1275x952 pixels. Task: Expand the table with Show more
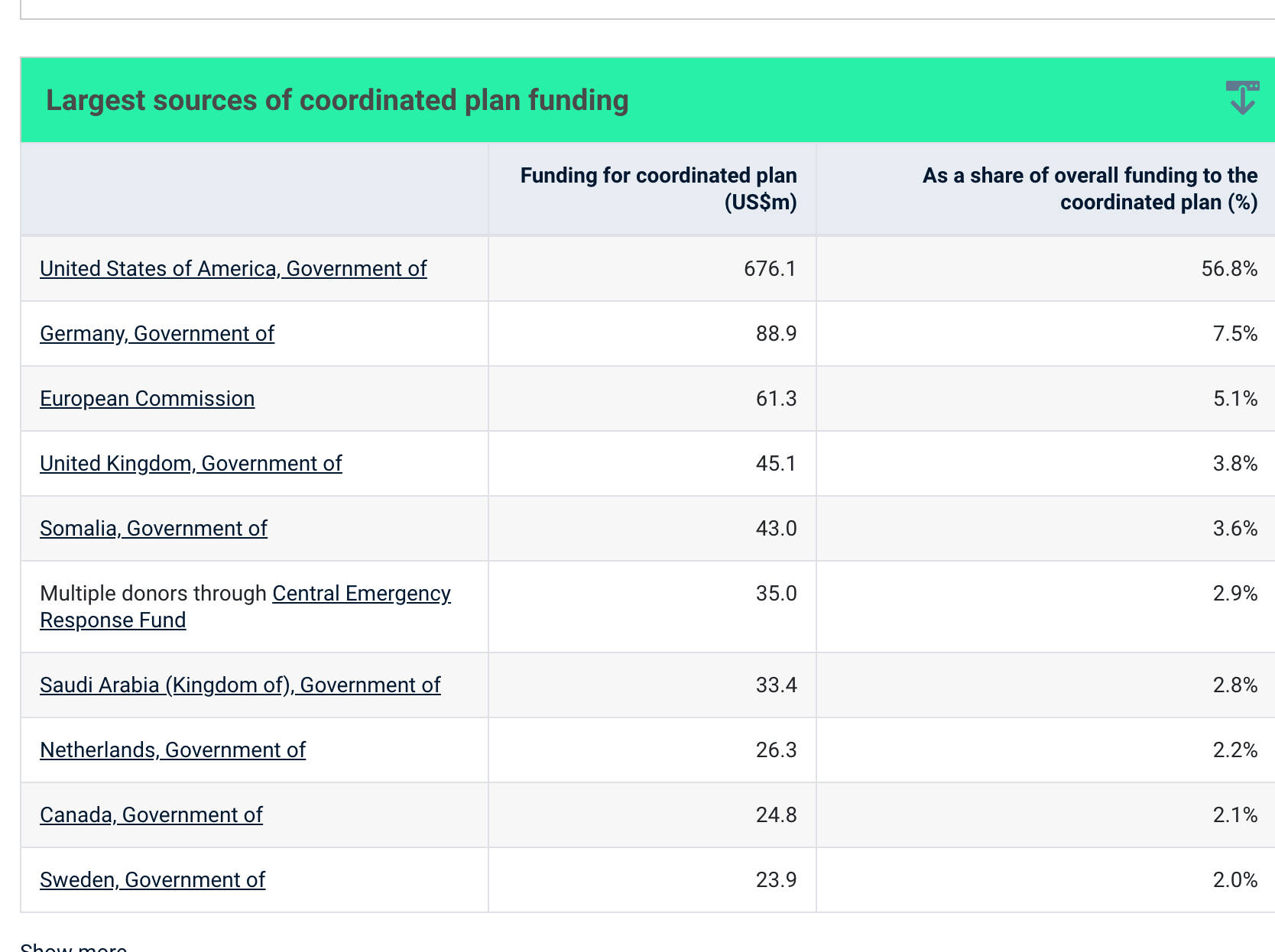point(73,947)
